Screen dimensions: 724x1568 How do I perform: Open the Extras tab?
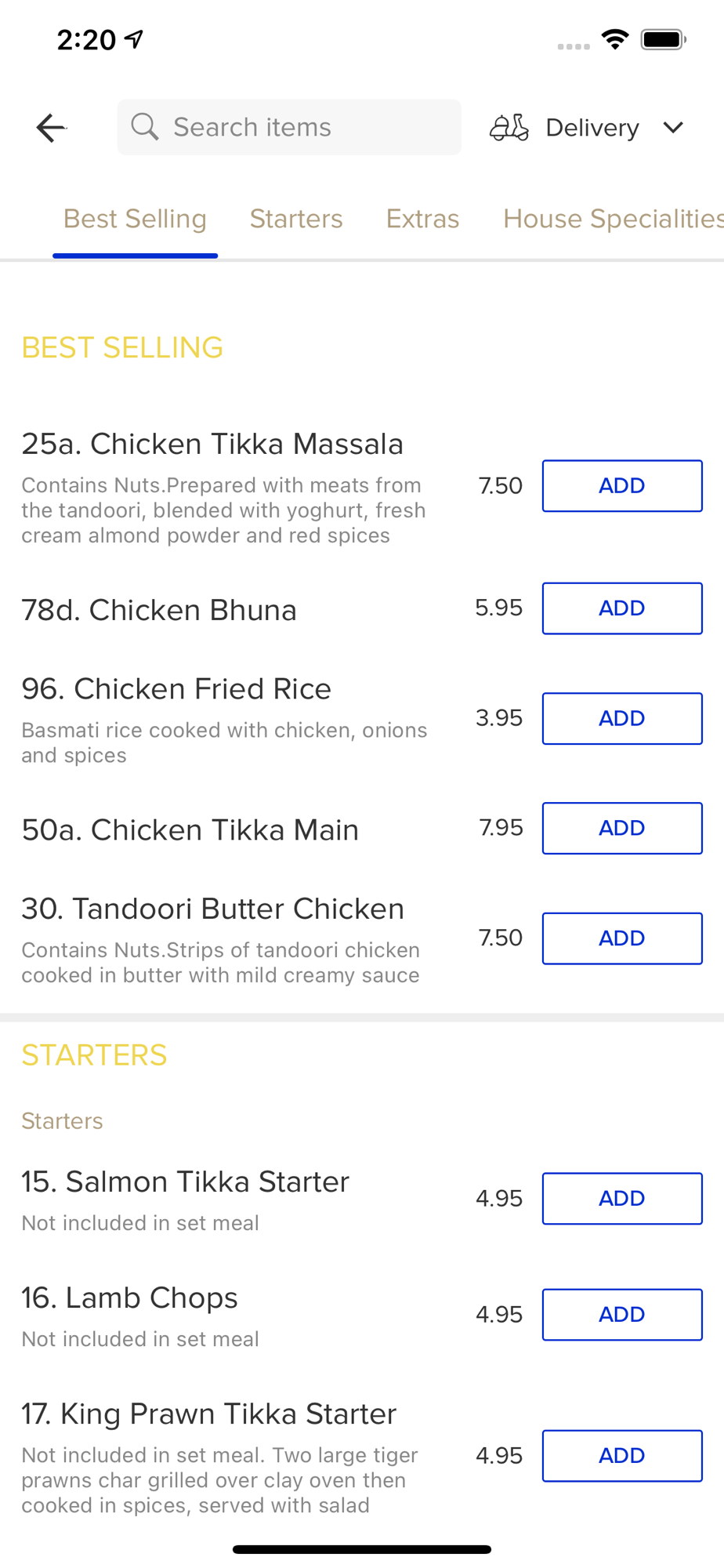point(422,219)
